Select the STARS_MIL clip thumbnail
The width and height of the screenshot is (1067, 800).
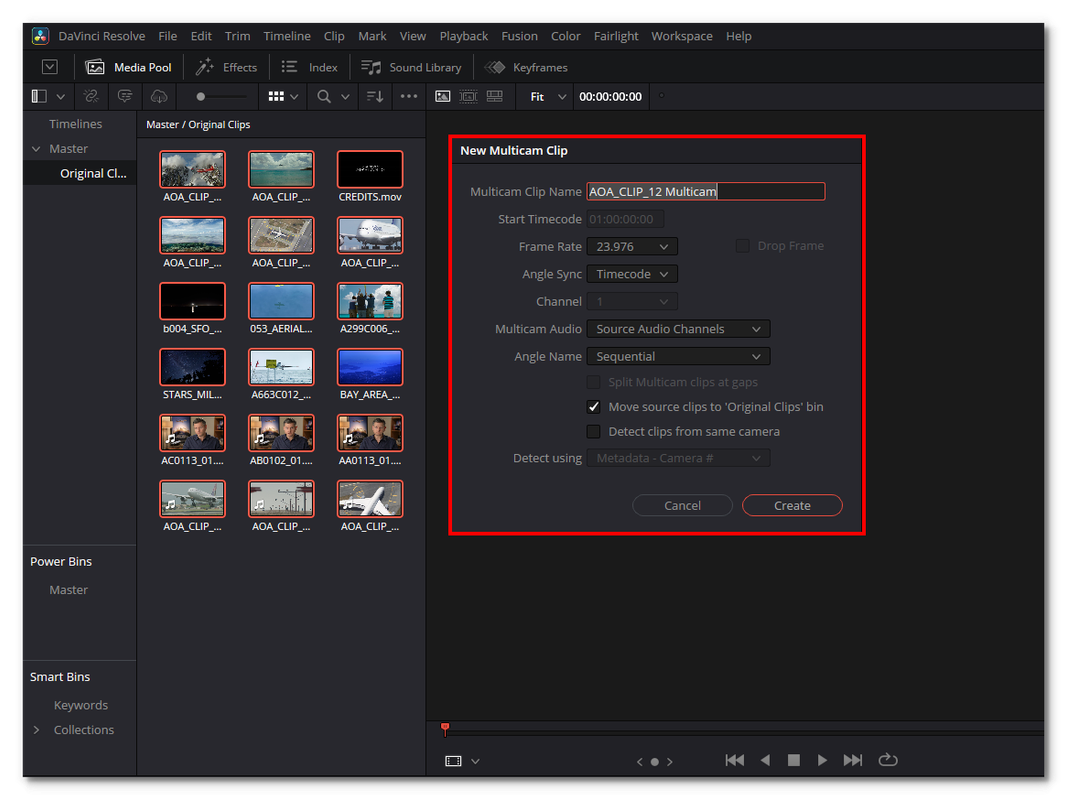pos(192,367)
